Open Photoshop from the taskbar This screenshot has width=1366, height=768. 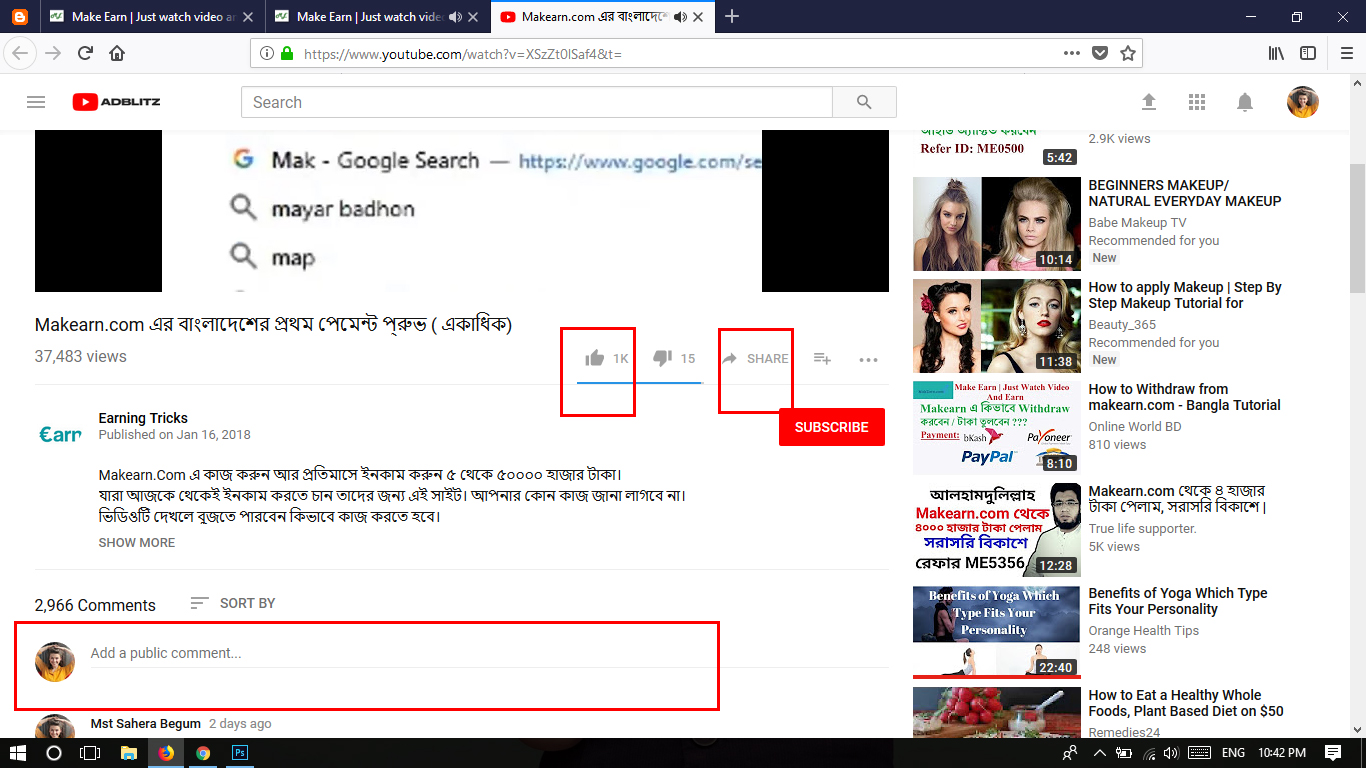240,752
